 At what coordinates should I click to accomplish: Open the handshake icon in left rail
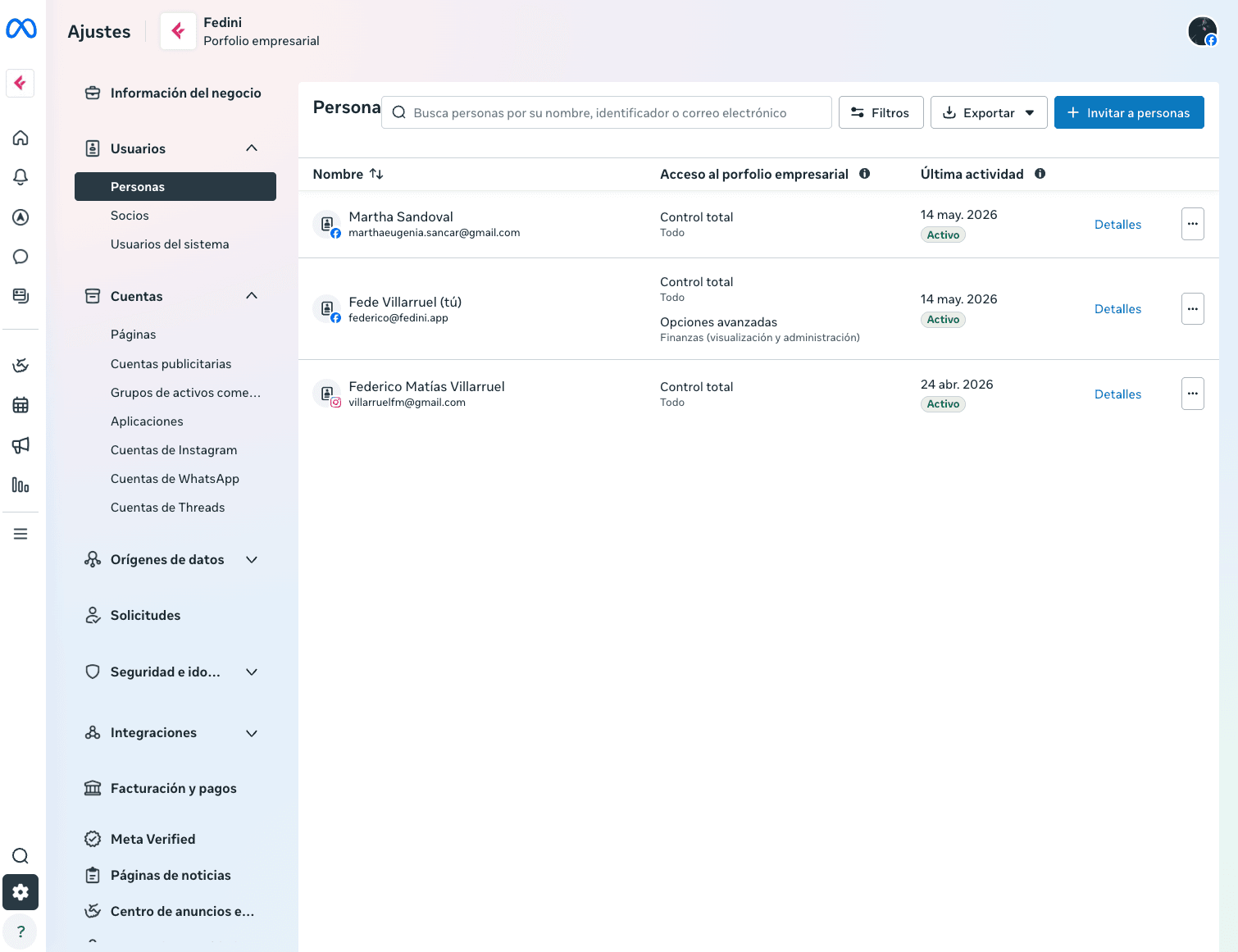coord(20,365)
